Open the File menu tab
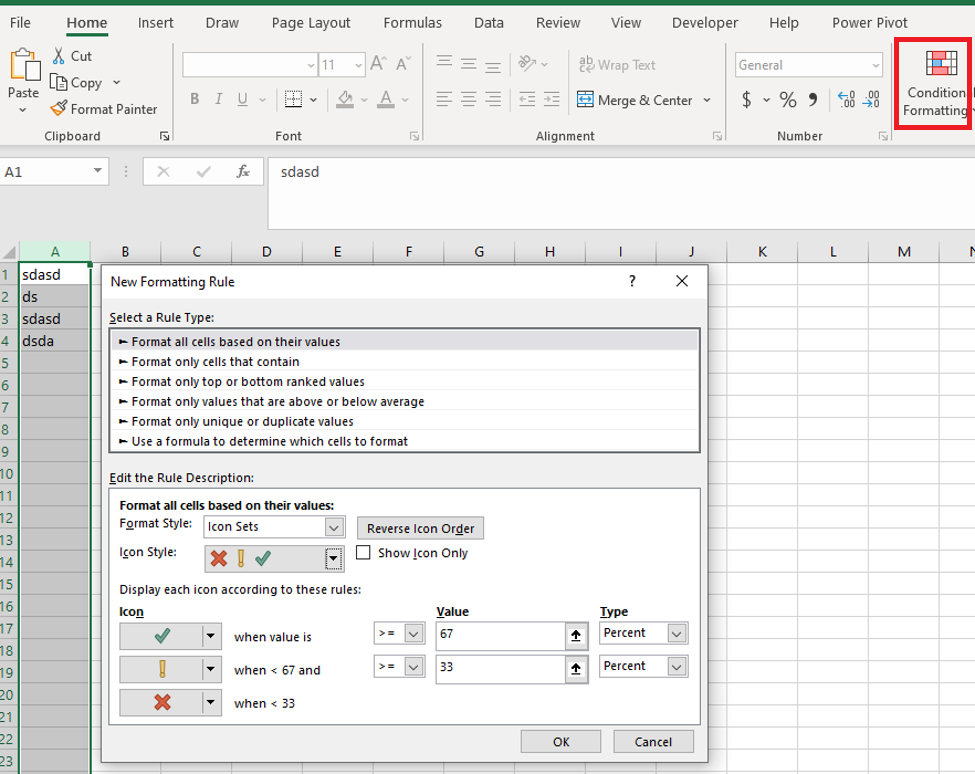The width and height of the screenshot is (975, 774). (20, 23)
